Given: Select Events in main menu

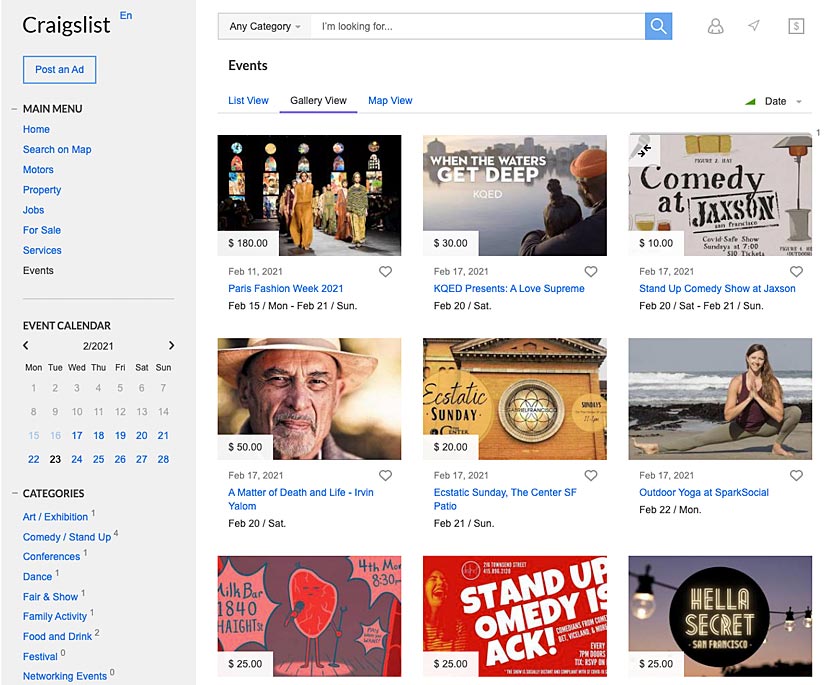Looking at the screenshot, I should 38,270.
